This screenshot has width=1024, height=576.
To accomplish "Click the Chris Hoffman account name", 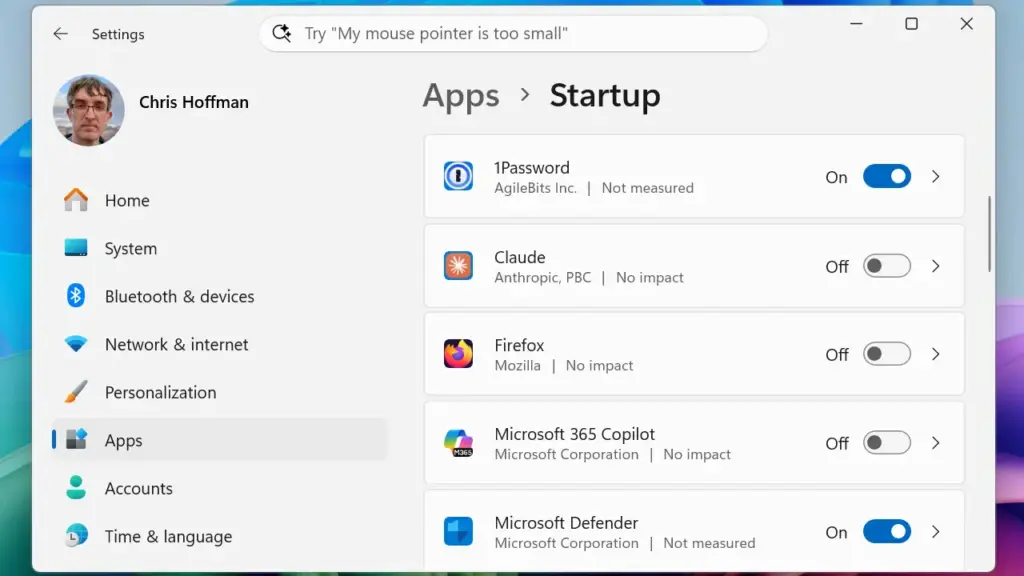I will (194, 102).
